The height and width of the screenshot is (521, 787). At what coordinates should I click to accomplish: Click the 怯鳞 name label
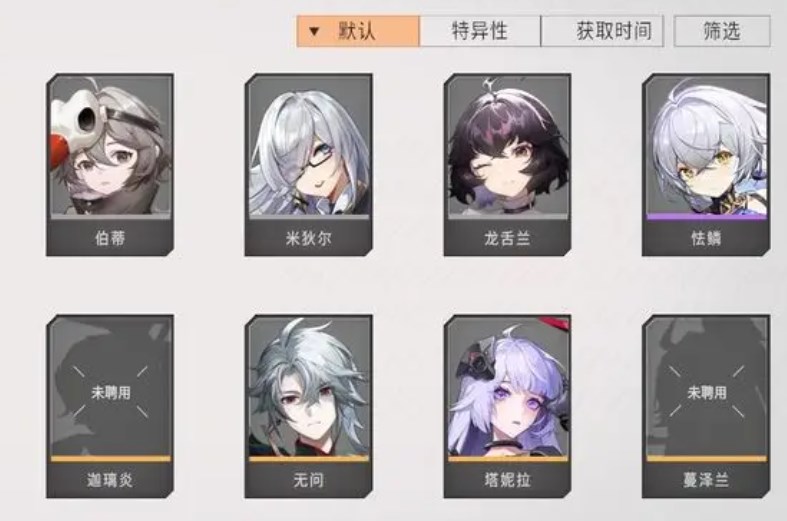706,238
